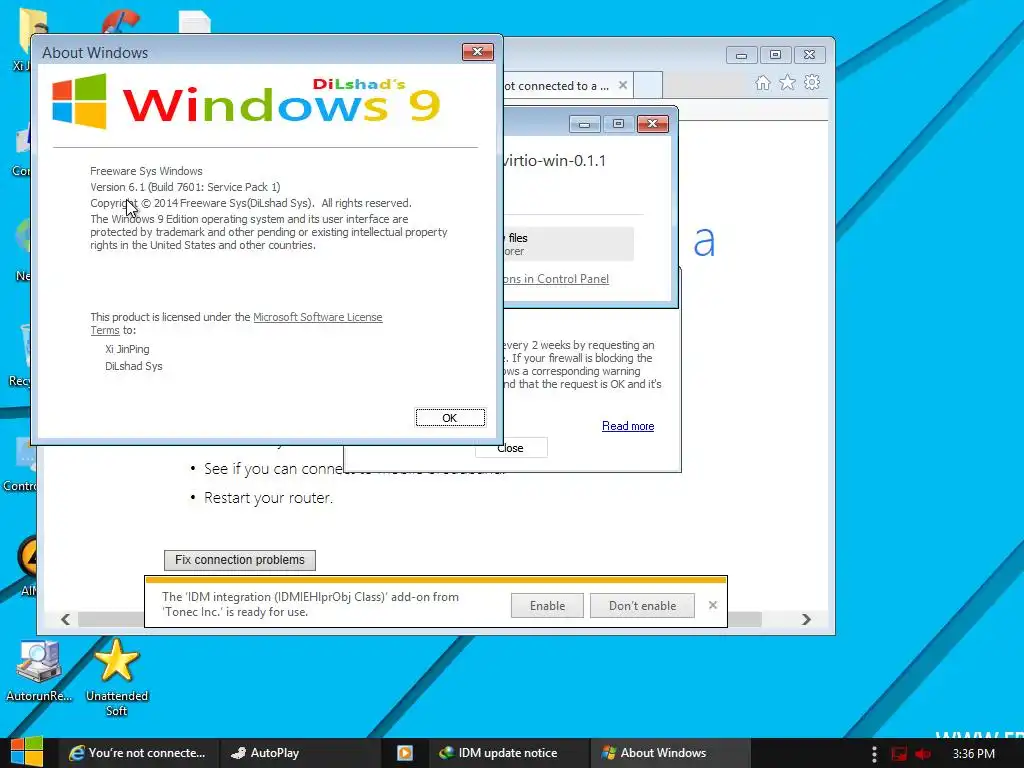Close the 'not connected to a...' browser tab
The height and width of the screenshot is (768, 1024).
tap(623, 86)
